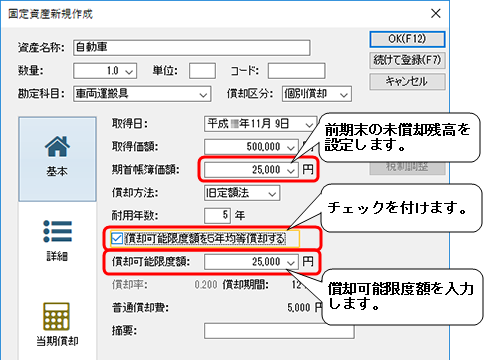Click the 資産名称 text field

tap(192, 48)
